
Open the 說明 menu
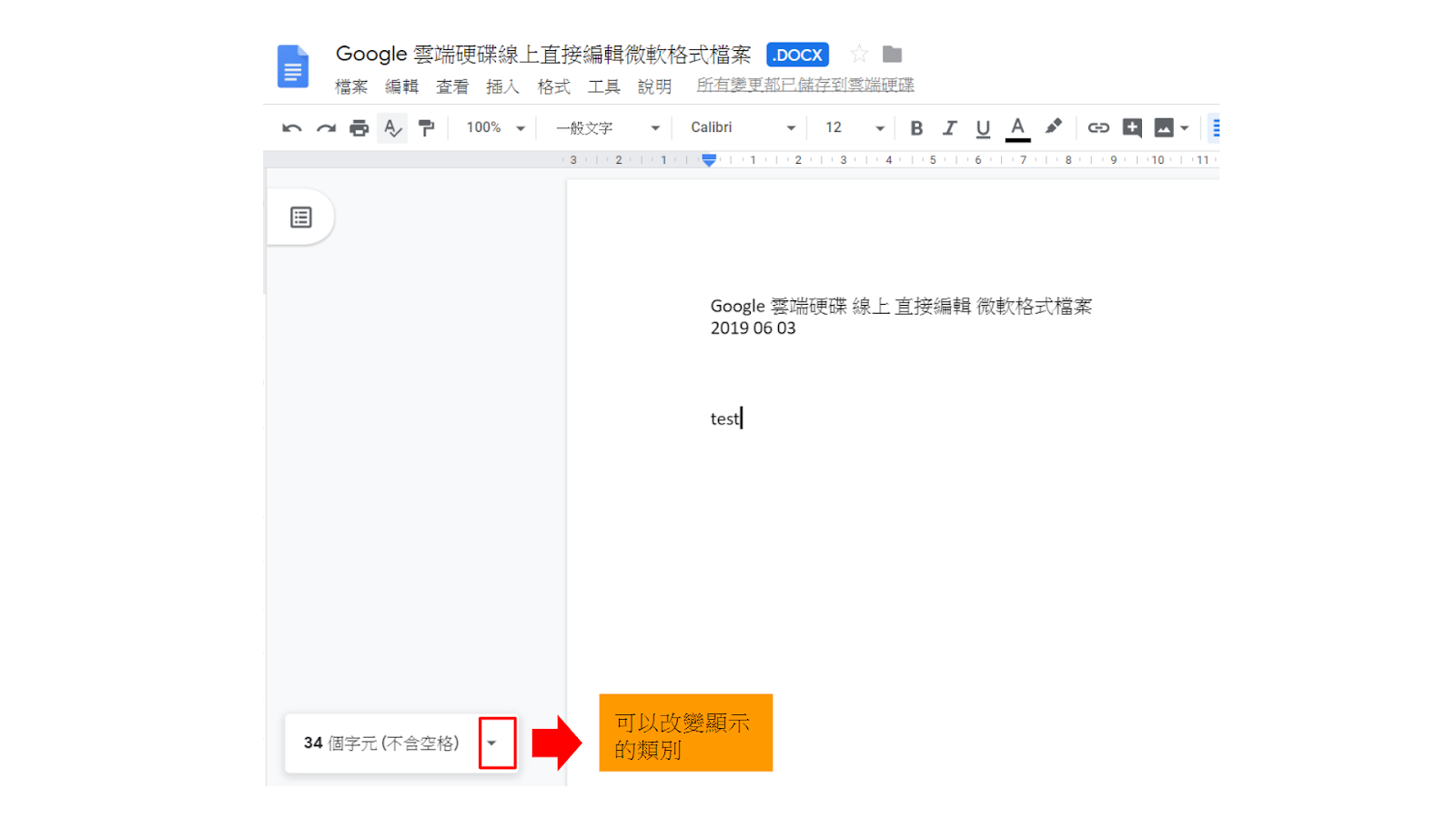[x=654, y=87]
